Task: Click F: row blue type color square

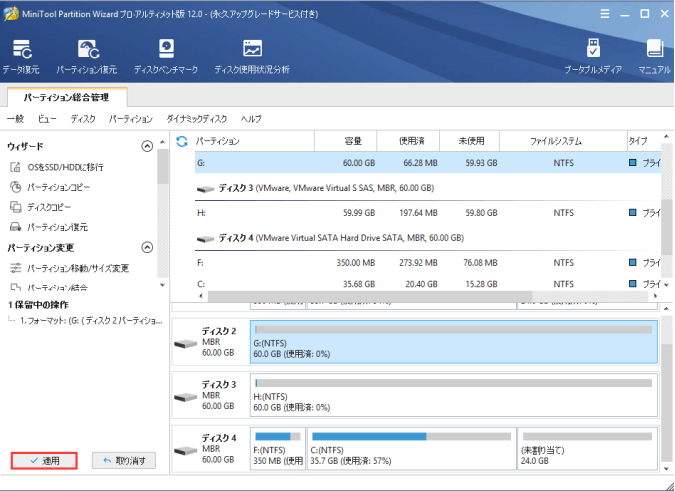Action: 632,262
